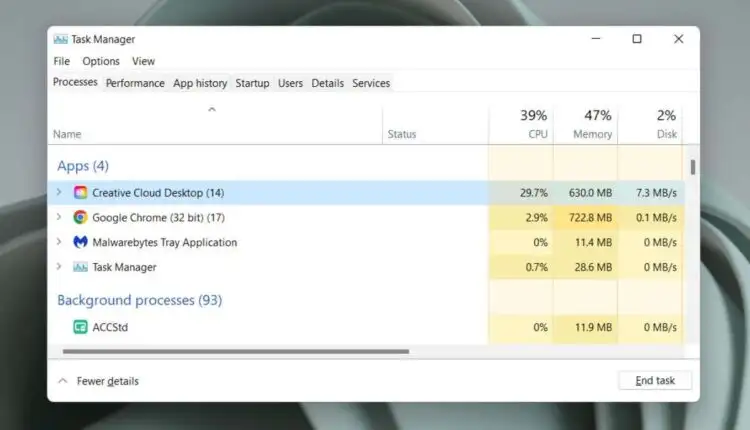Select the Malwarebytes Tray Application row
The image size is (750, 430).
(366, 242)
